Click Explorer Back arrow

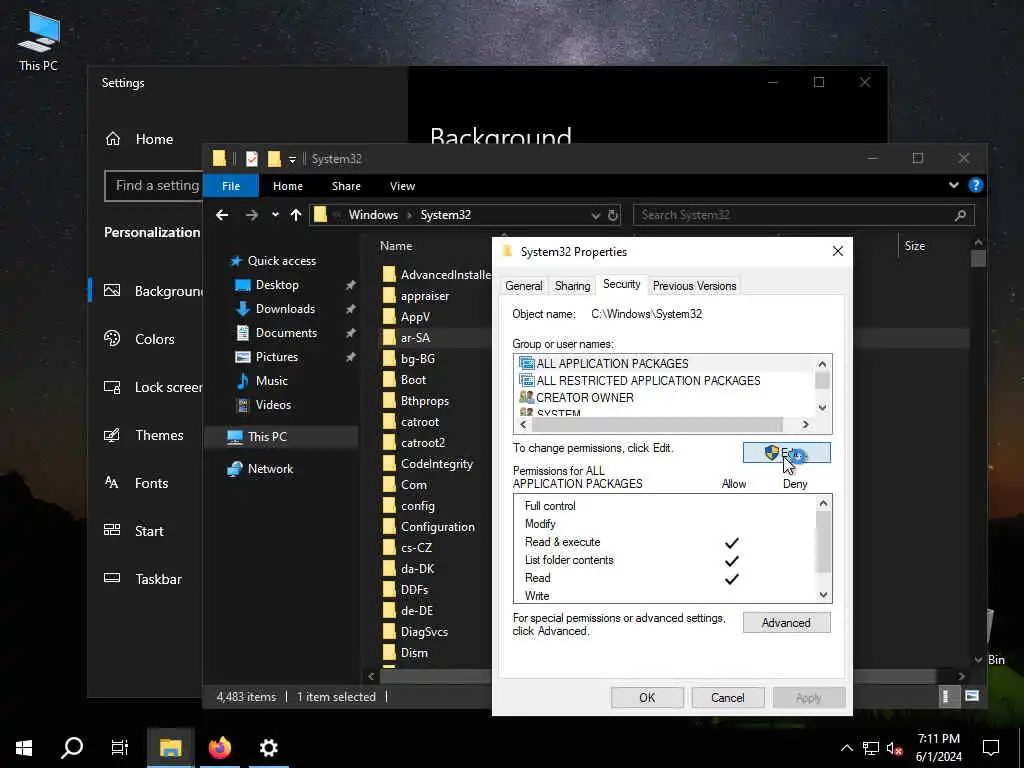click(x=222, y=215)
